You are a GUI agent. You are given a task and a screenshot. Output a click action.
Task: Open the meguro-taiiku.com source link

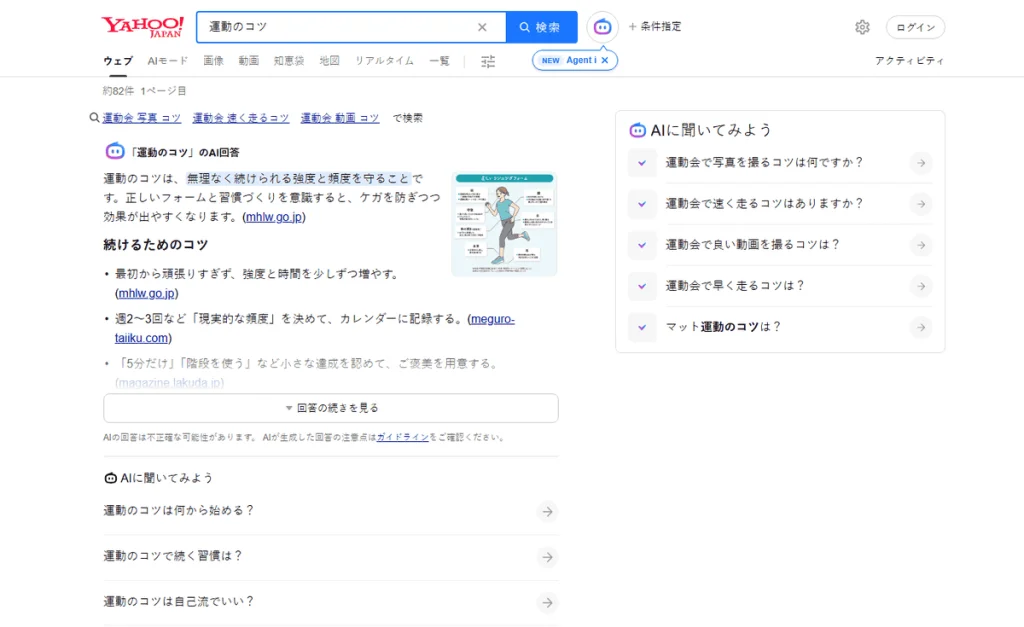tap(315, 329)
